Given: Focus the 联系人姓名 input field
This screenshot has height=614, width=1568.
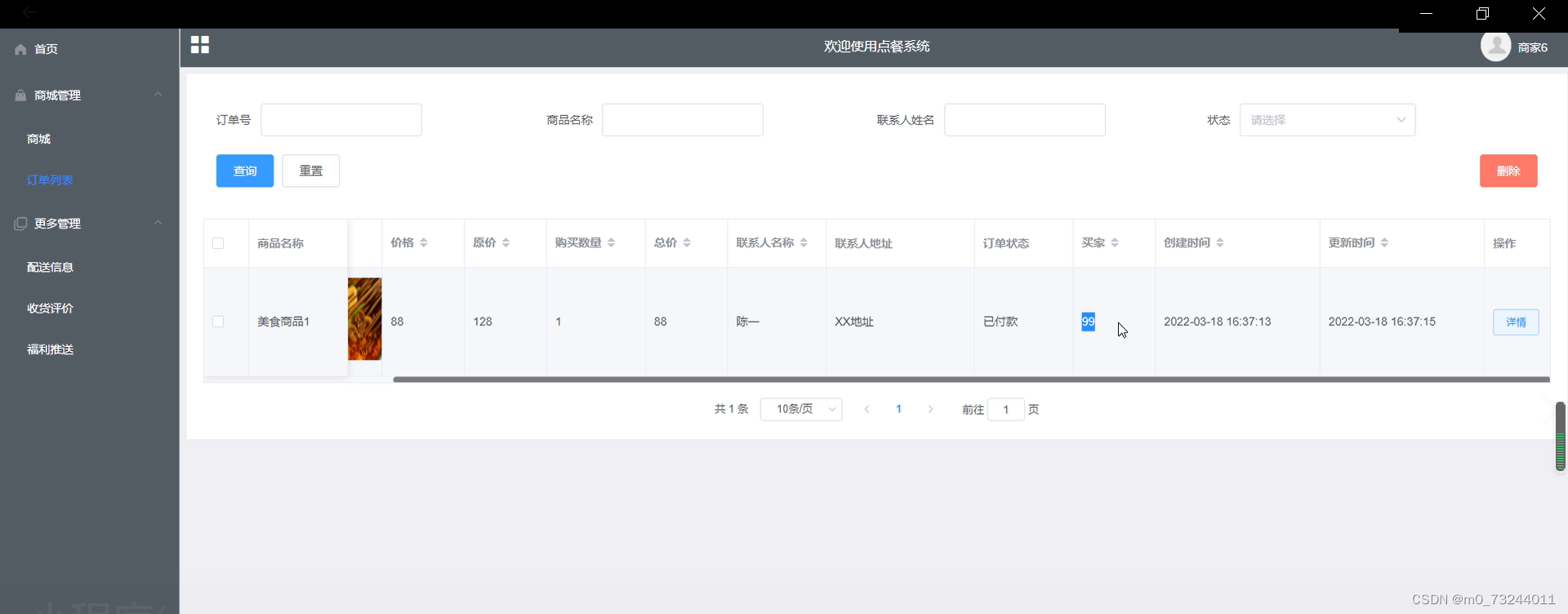Looking at the screenshot, I should point(1025,120).
